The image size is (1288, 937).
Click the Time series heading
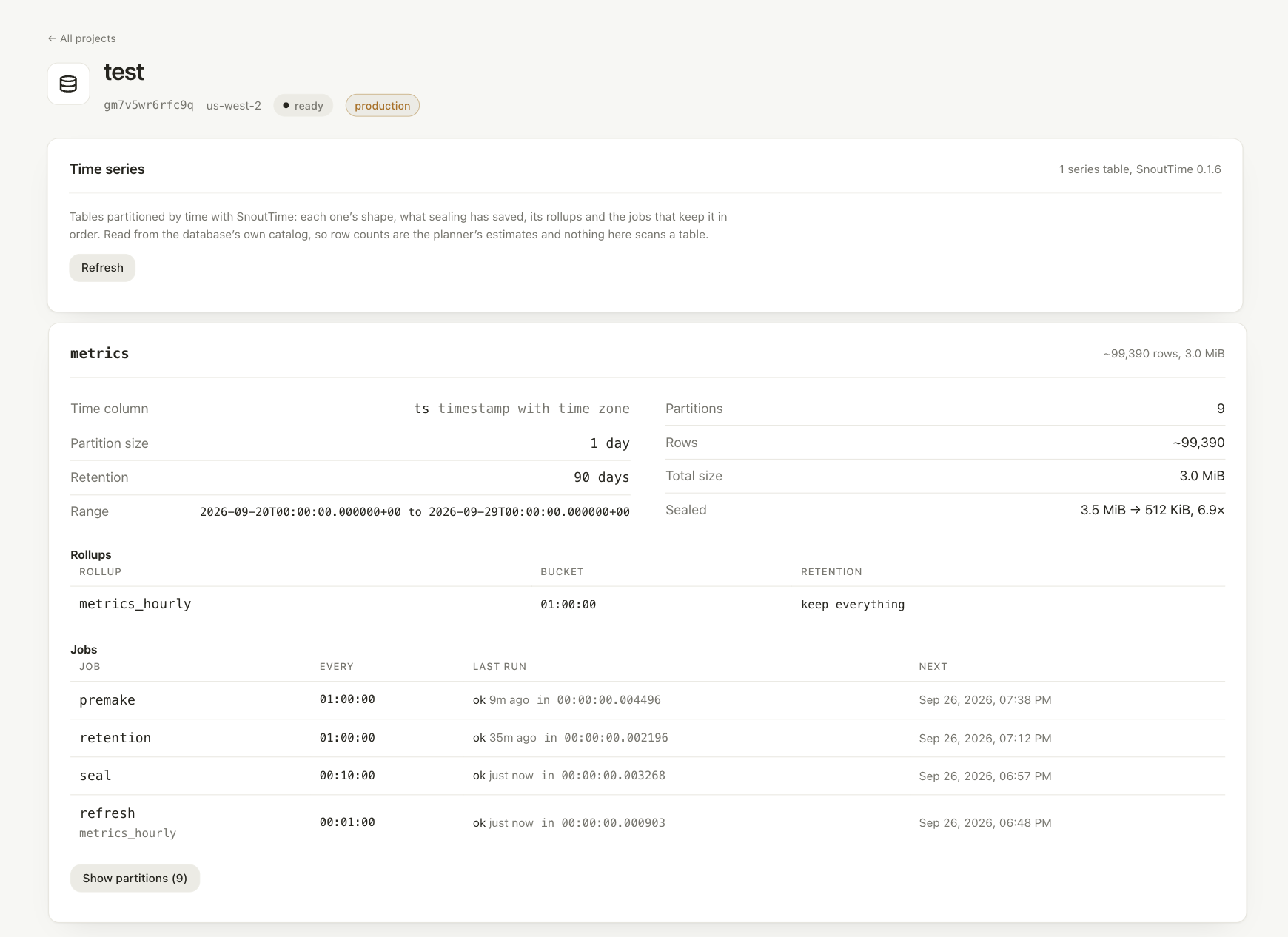pos(107,169)
